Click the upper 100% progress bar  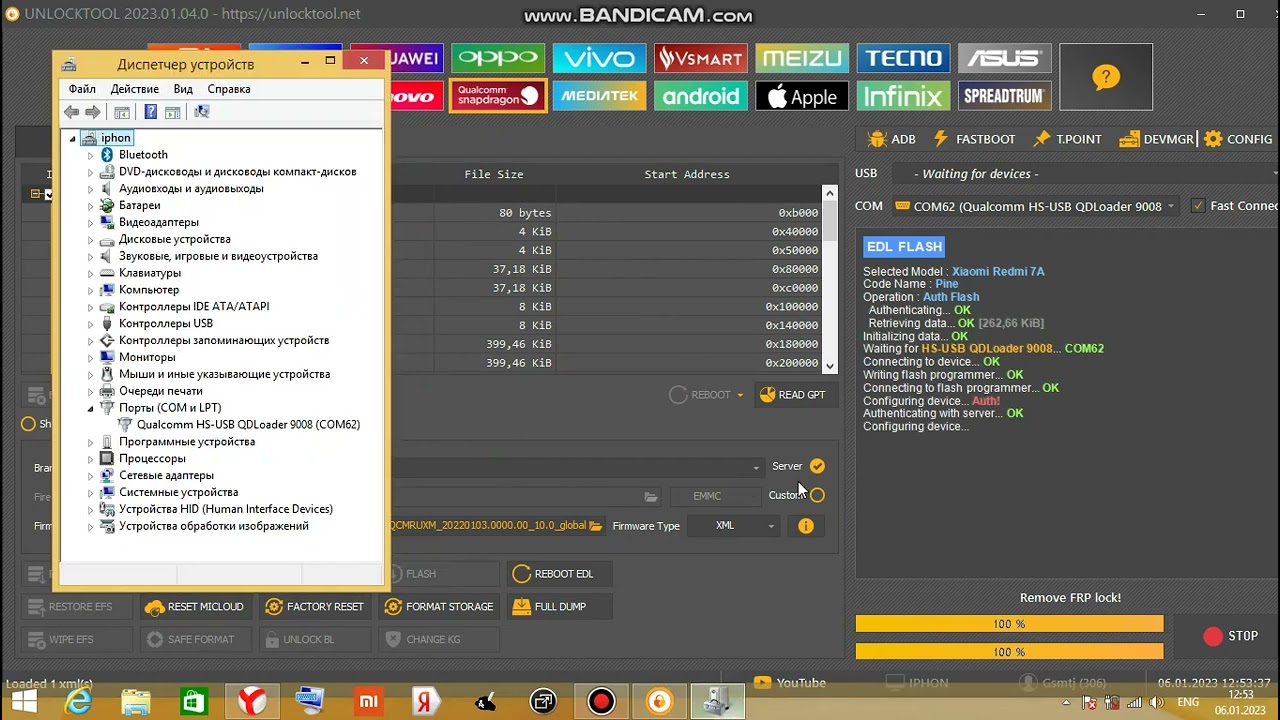click(x=1009, y=624)
